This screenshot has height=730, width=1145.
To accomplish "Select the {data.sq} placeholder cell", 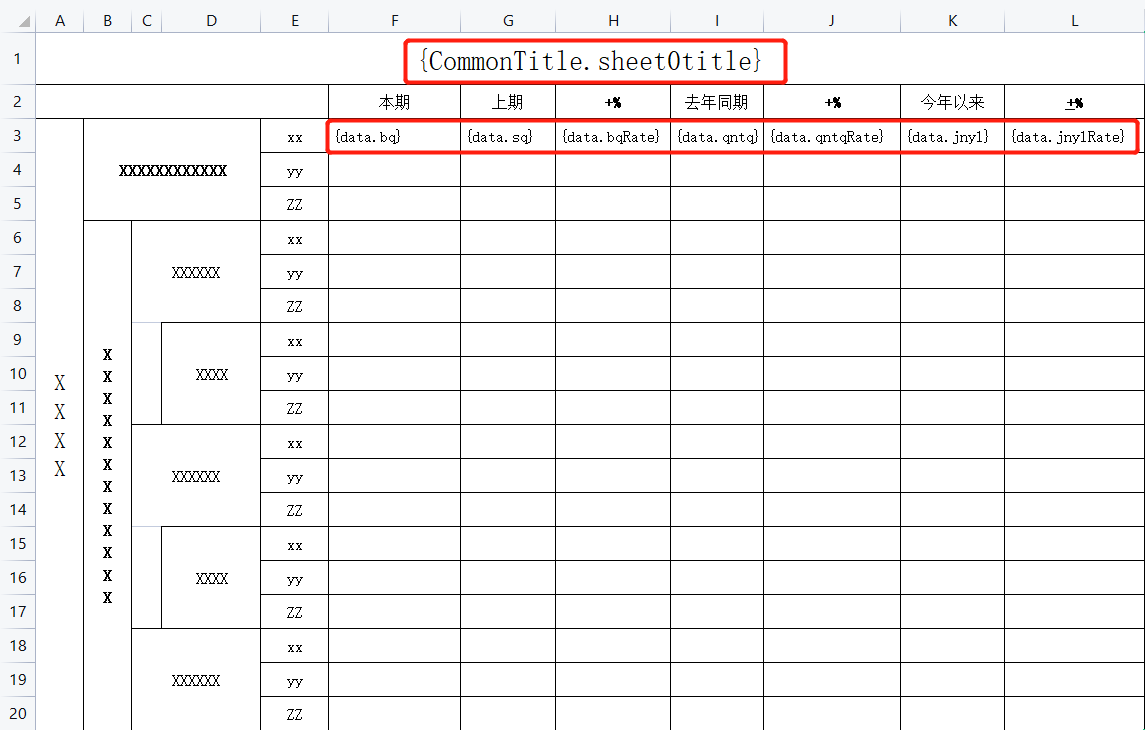I will pos(507,135).
